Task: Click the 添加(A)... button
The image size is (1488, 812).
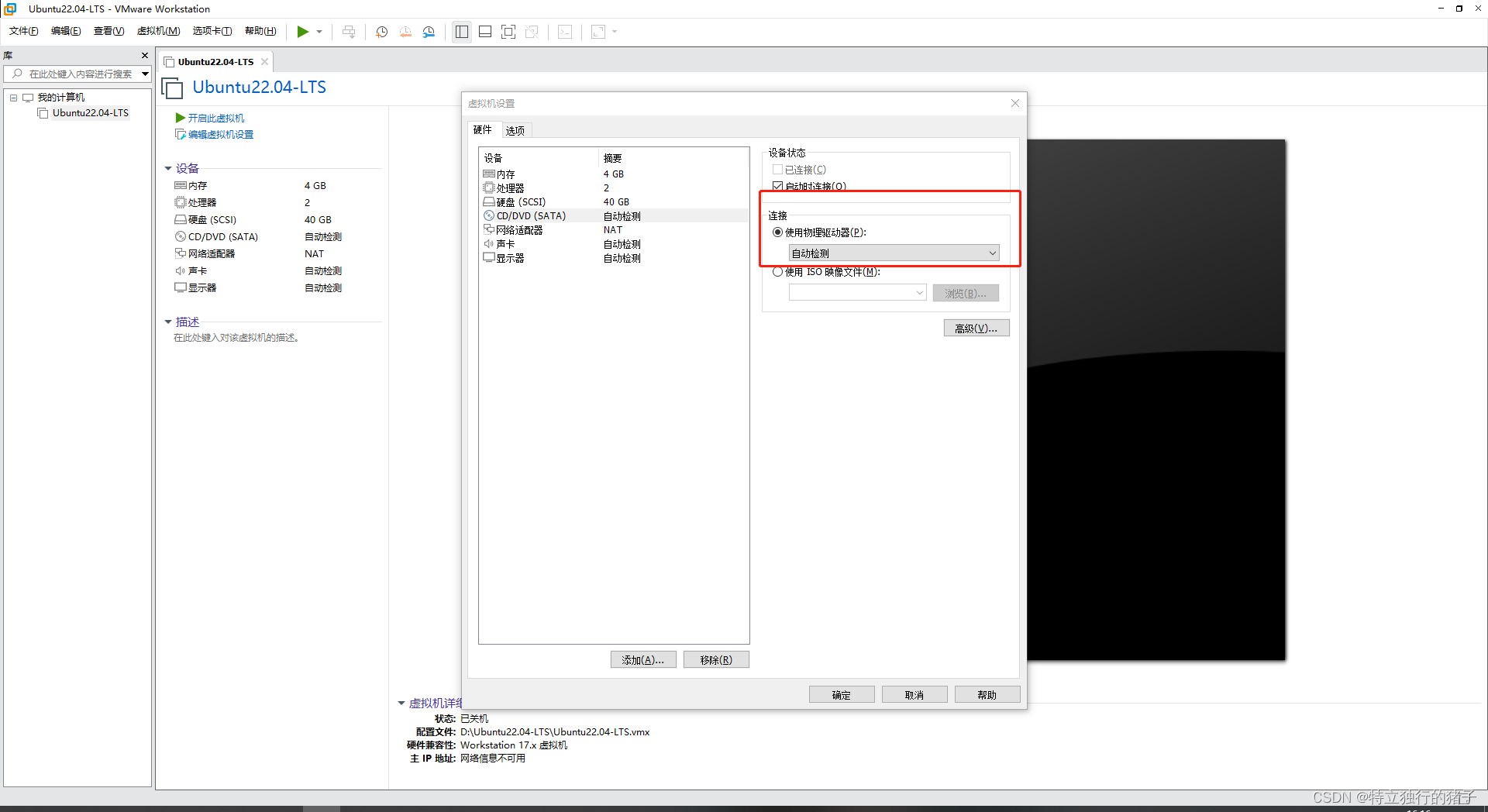Action: (643, 660)
